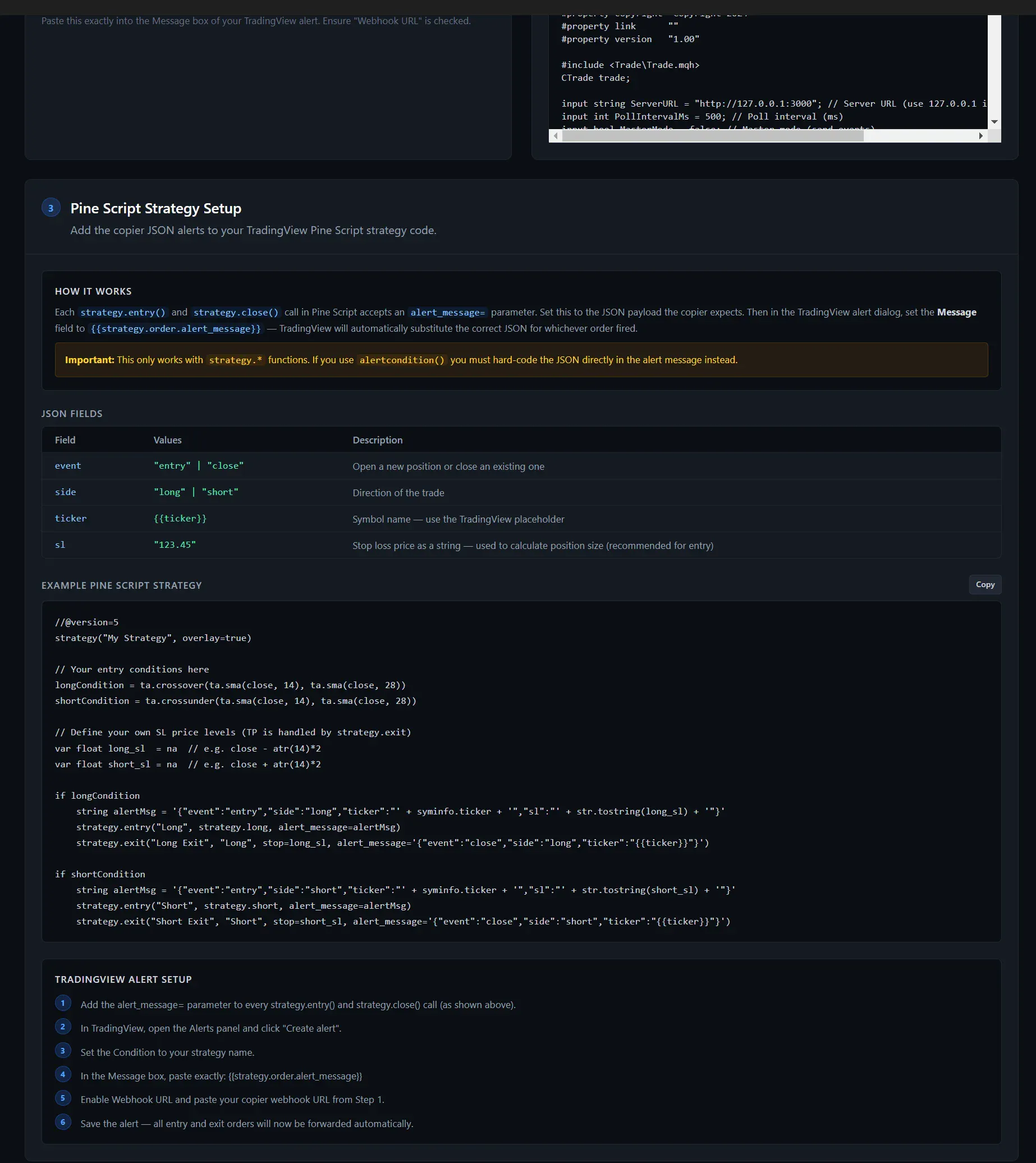Click step 5 badge about Enable Webhook URL
This screenshot has height=1163, width=1036.
pyautogui.click(x=63, y=1098)
